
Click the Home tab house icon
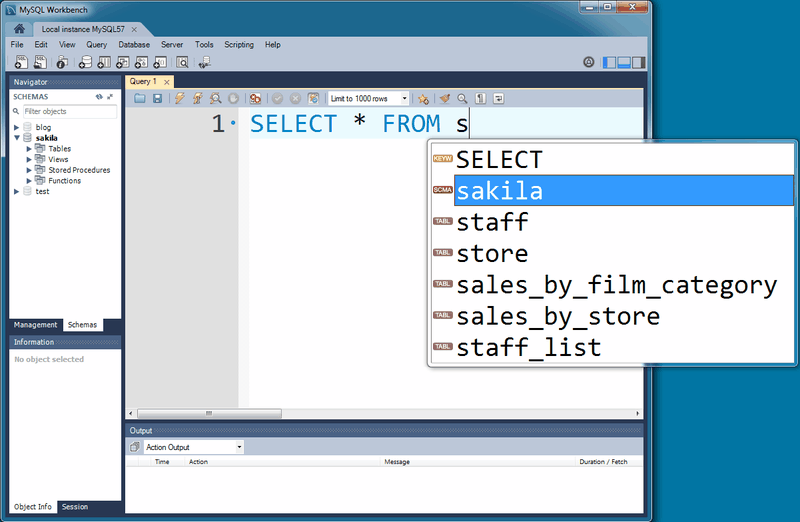19,28
